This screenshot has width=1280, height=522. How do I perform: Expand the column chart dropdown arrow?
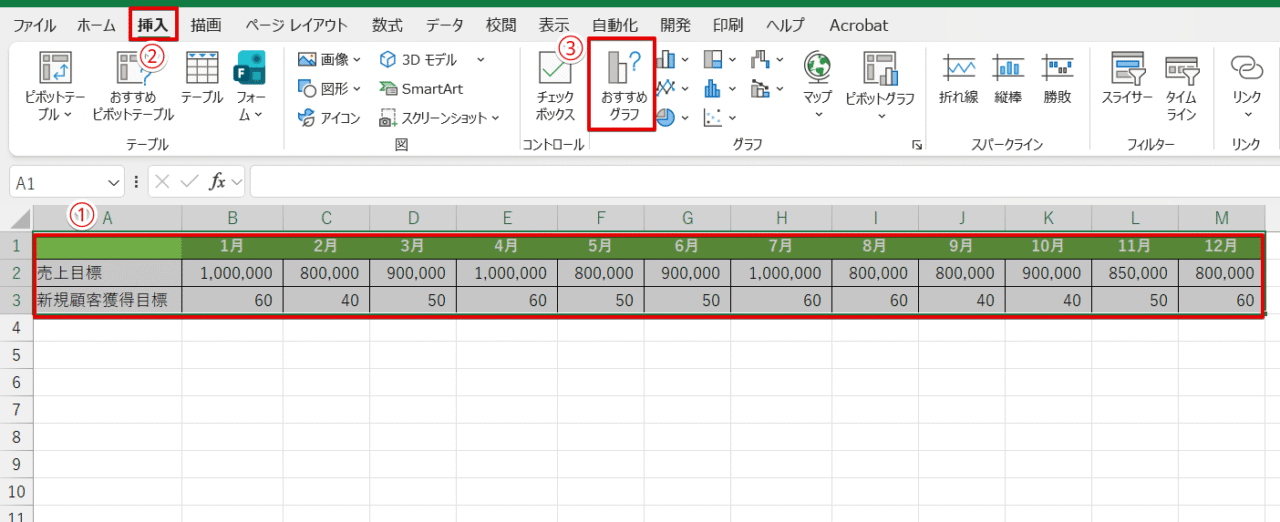coord(685,60)
